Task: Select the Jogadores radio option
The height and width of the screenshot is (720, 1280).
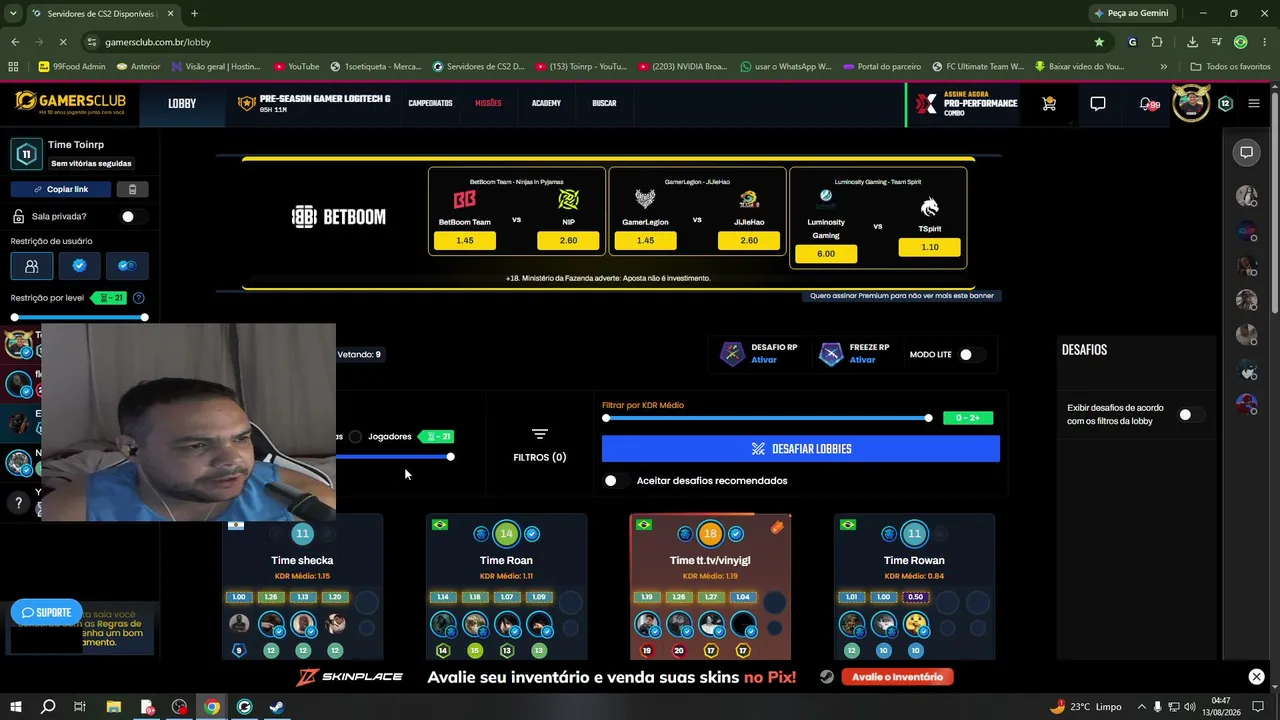Action: [x=355, y=437]
